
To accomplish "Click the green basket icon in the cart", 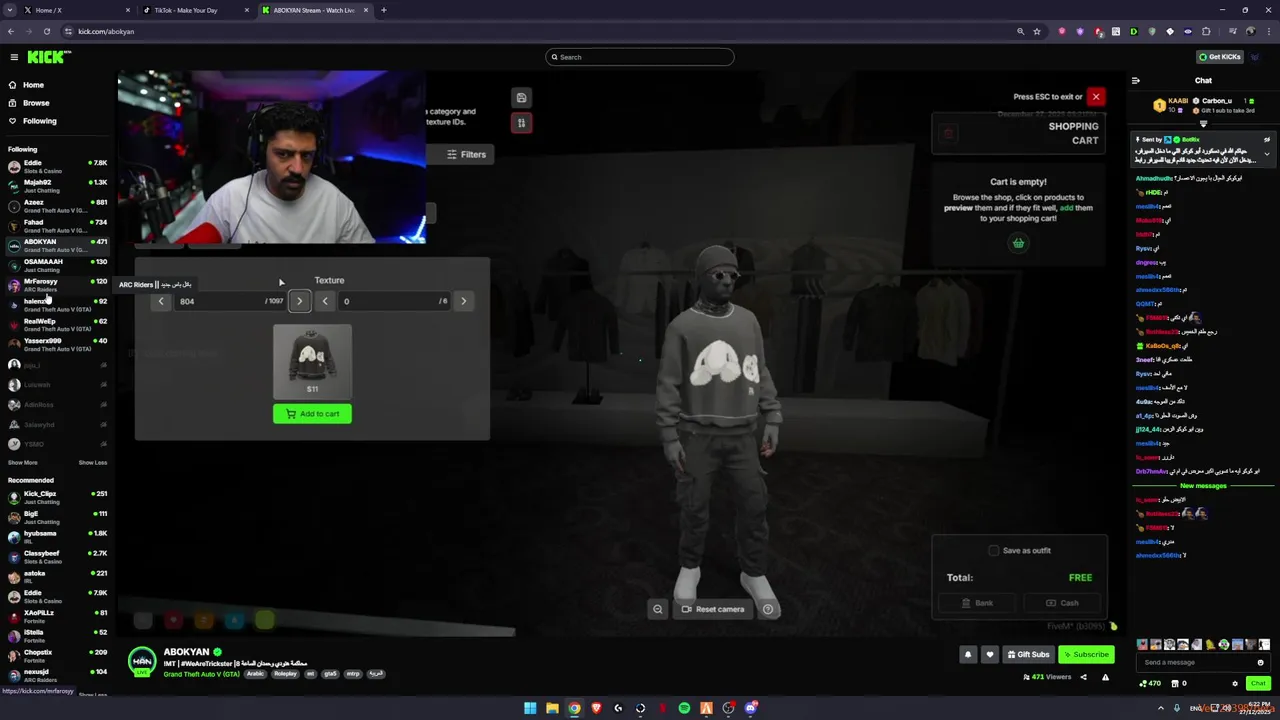I will click(x=1018, y=243).
